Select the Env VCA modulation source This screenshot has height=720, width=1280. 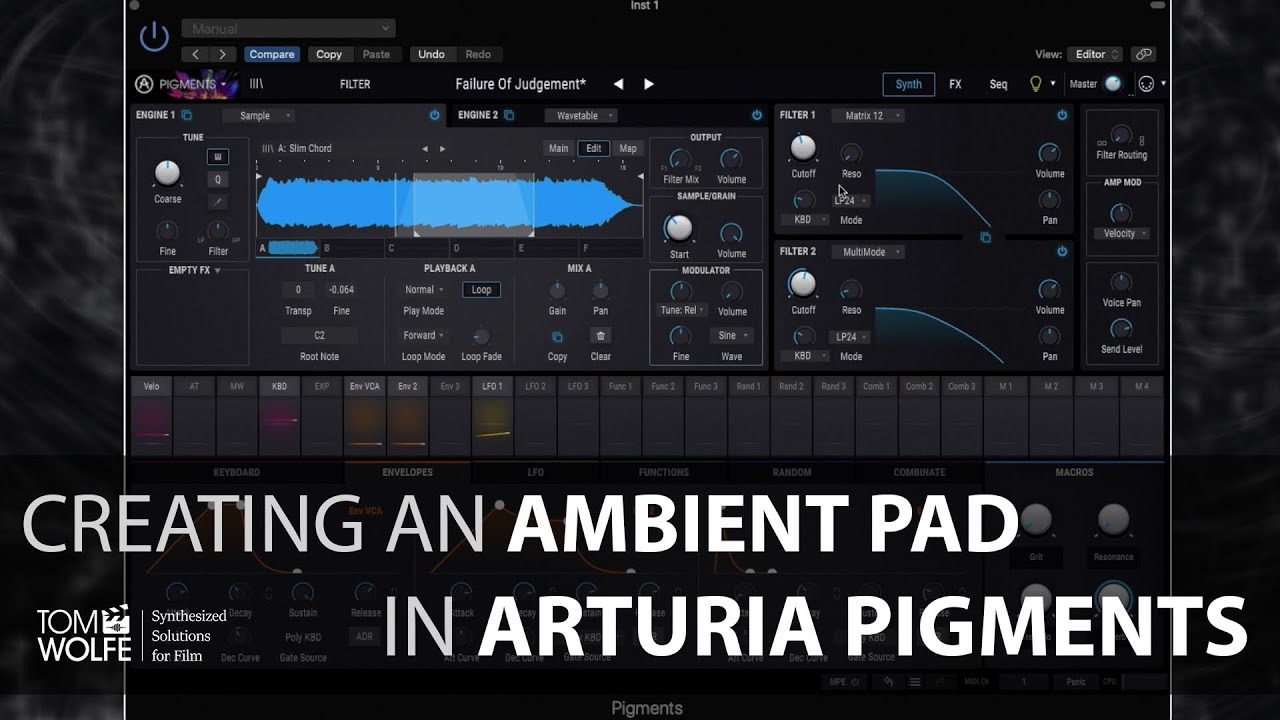(x=364, y=415)
